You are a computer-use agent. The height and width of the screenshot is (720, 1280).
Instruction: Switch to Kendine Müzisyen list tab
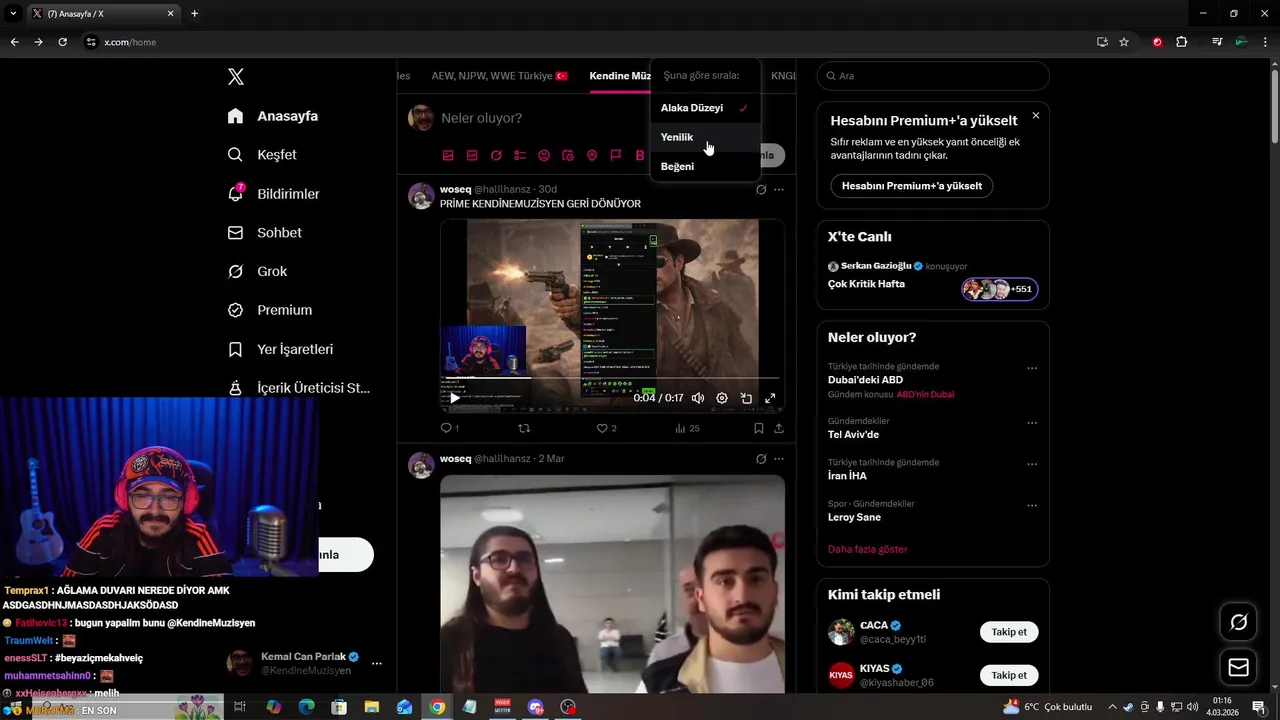(x=620, y=76)
